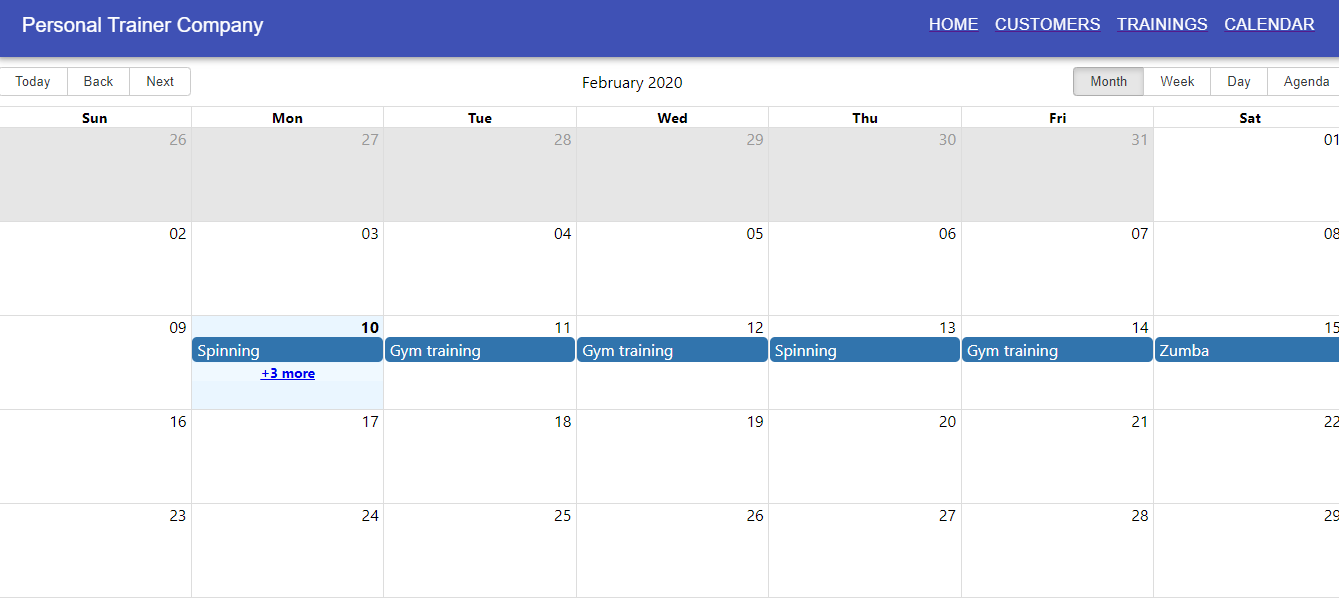This screenshot has width=1339, height=603.
Task: Select date number 19
Action: click(755, 422)
